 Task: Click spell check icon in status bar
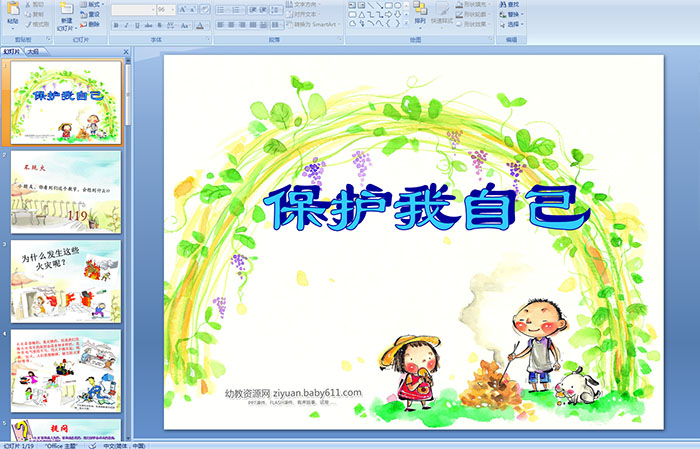click(92, 445)
